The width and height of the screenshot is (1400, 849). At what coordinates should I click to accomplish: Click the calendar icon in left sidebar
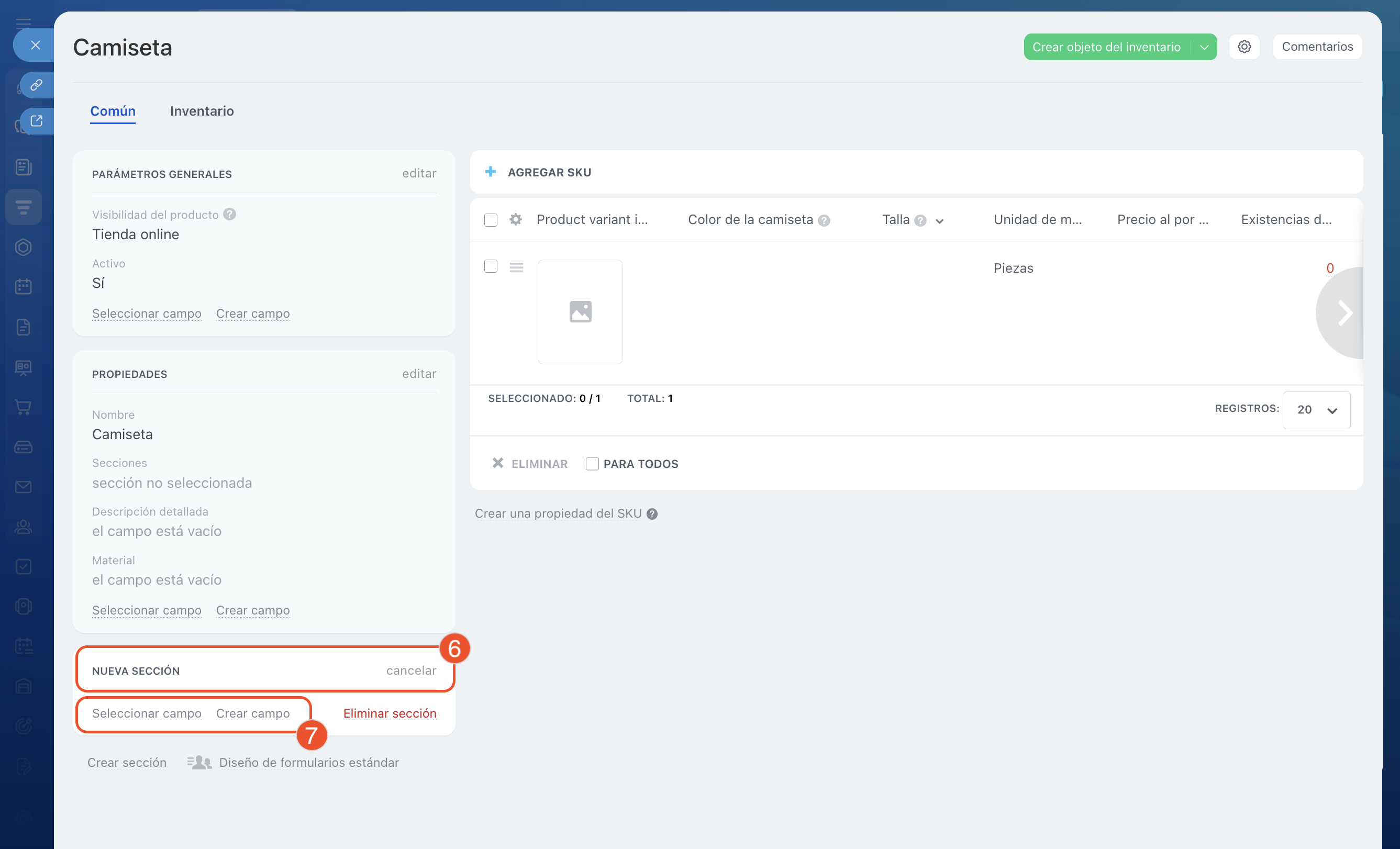23,287
